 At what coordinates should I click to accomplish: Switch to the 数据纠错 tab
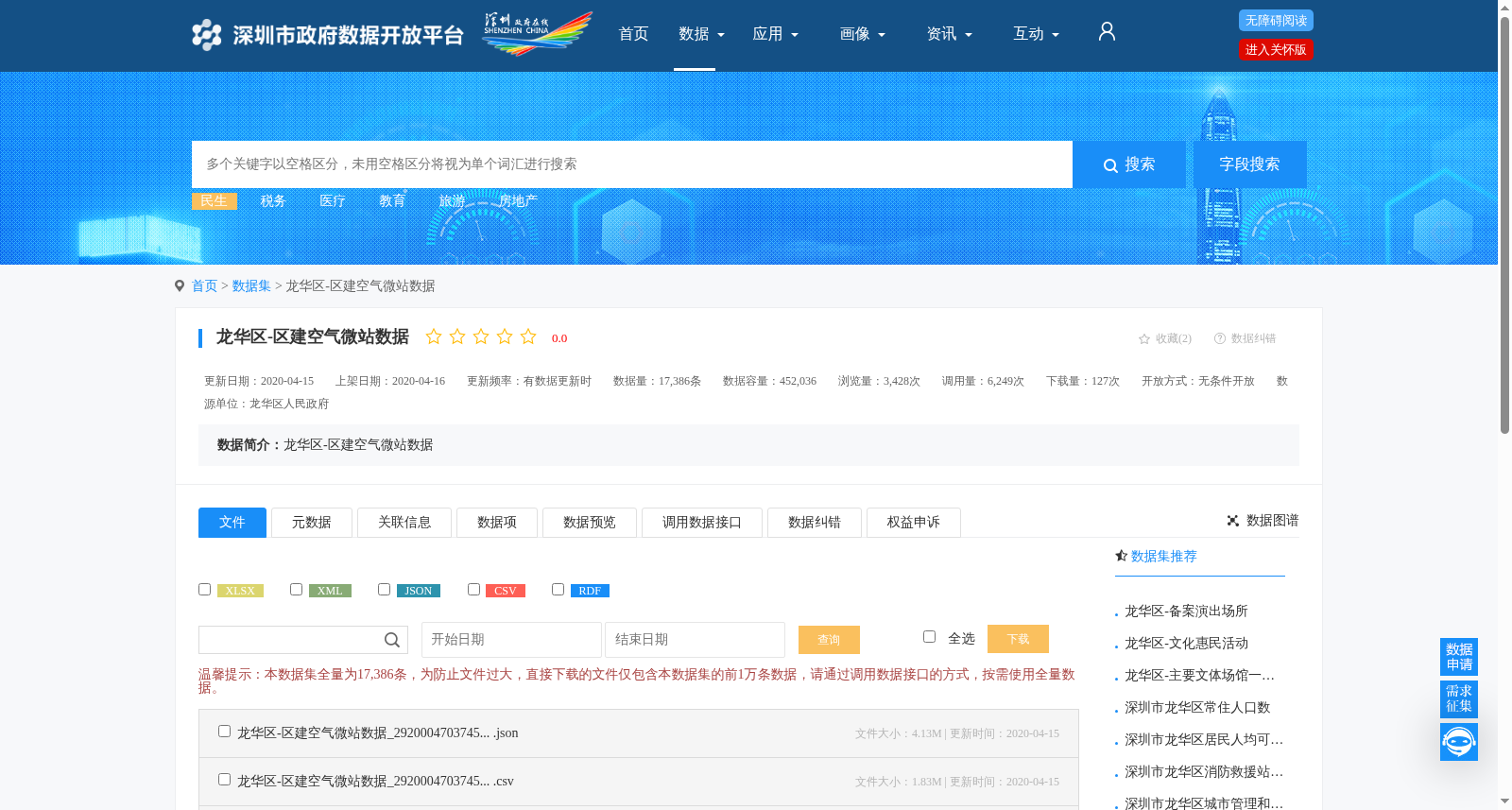(815, 523)
